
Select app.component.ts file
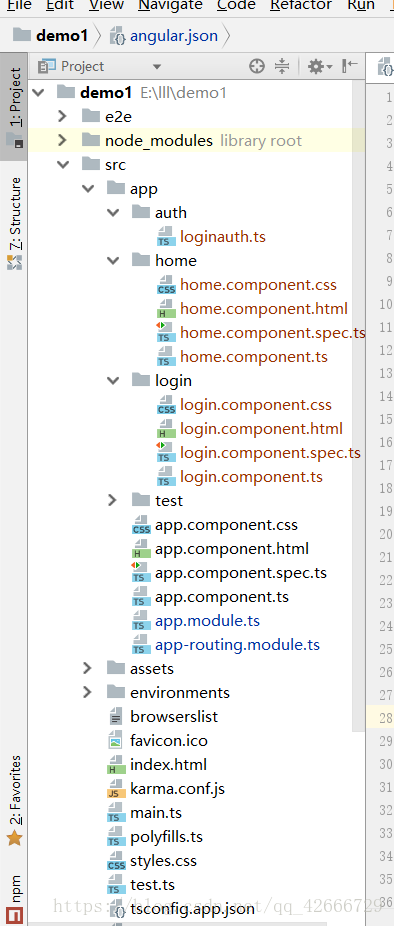pos(222,596)
